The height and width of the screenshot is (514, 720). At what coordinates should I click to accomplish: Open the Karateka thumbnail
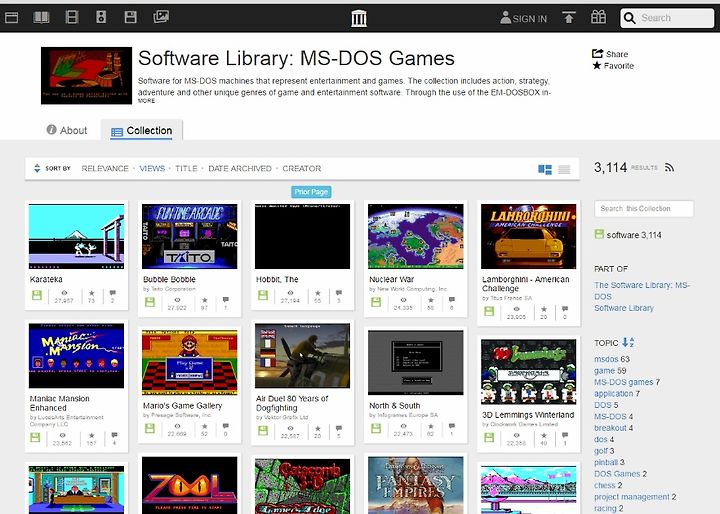pyautogui.click(x=76, y=237)
